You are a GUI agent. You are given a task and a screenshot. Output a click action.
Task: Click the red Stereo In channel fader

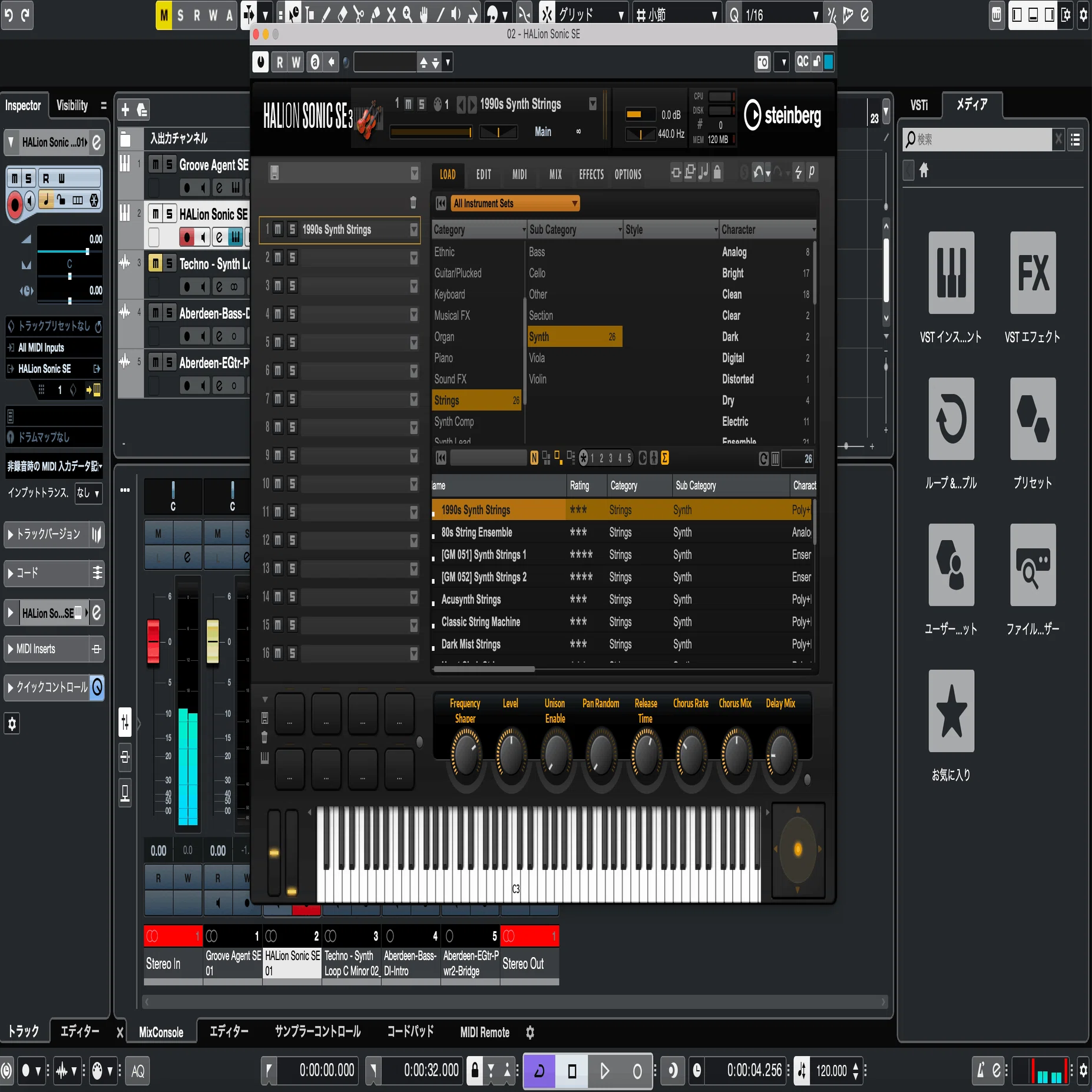coord(153,641)
